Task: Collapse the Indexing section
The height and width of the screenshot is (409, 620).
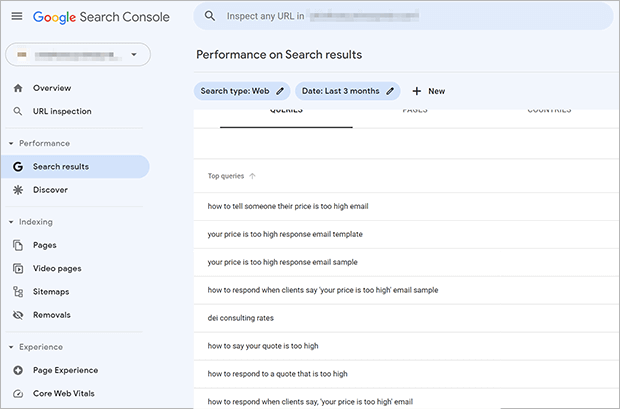Action: point(10,221)
